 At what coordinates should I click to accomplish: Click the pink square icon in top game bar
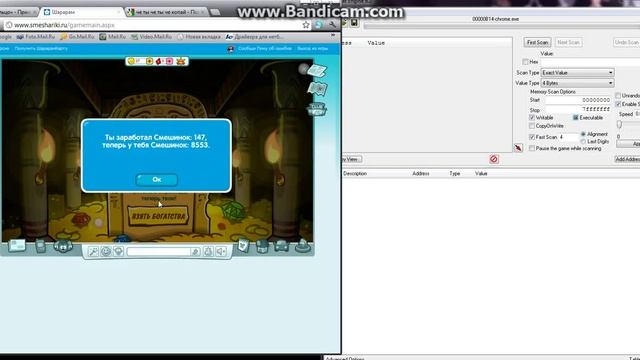tap(169, 61)
